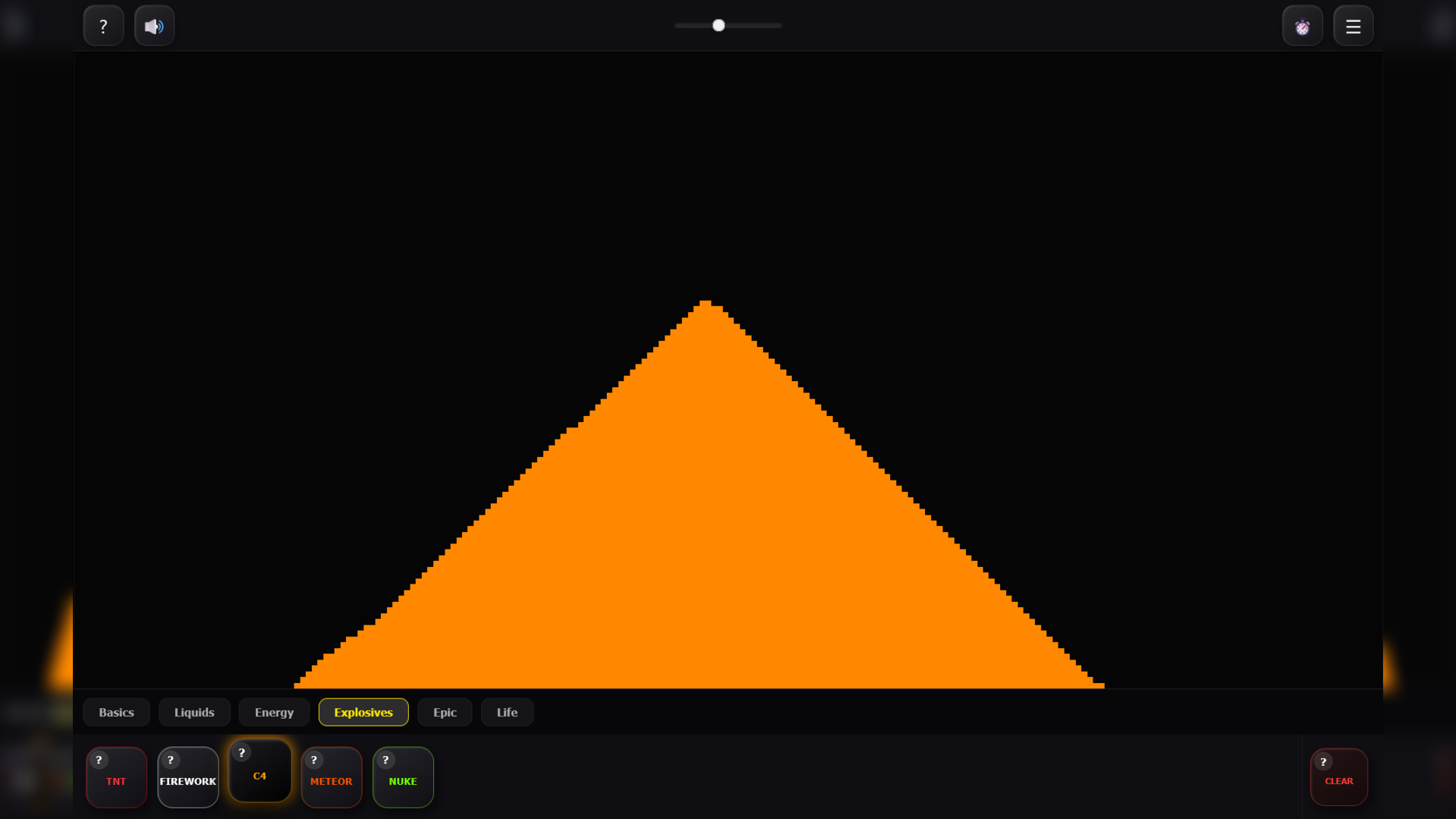This screenshot has width=1456, height=819.
Task: Switch to the Basics category tab
Action: (x=116, y=712)
